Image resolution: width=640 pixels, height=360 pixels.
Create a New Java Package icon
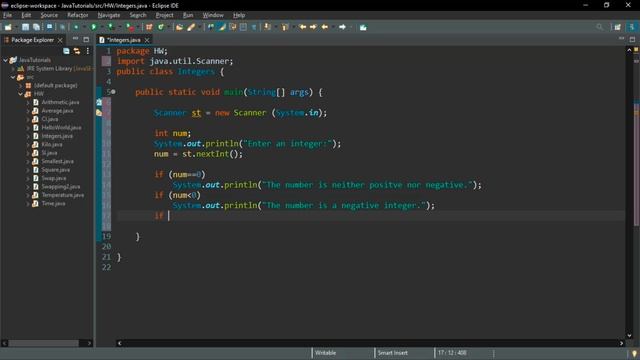click(149, 27)
